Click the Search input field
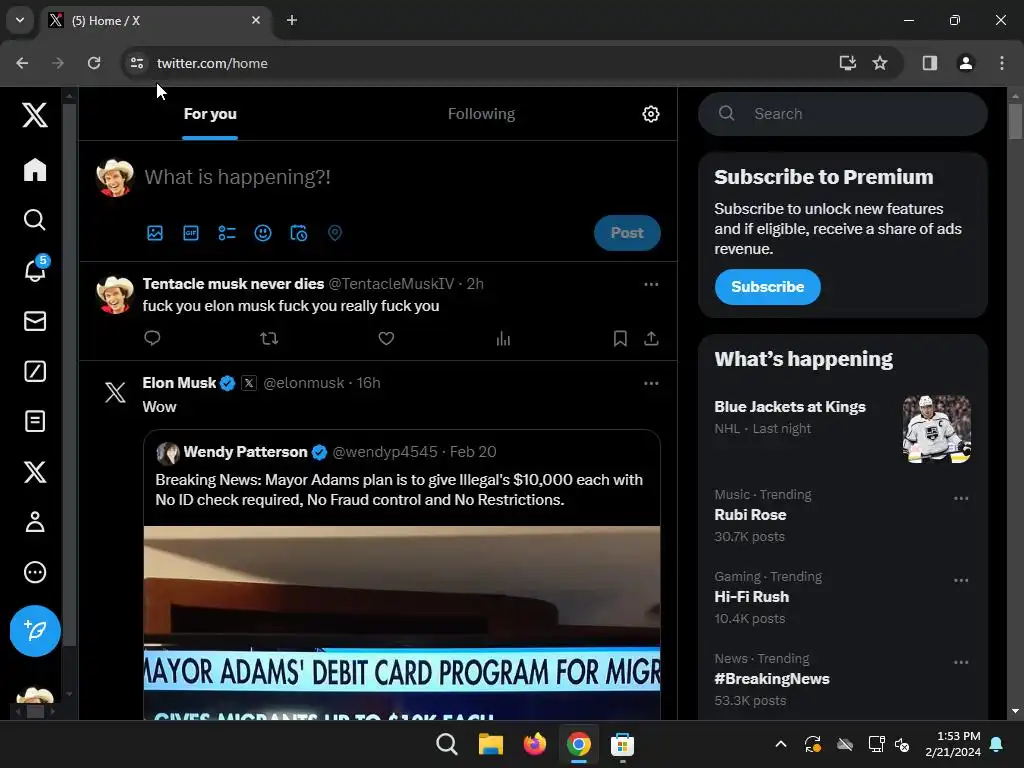 coord(842,114)
